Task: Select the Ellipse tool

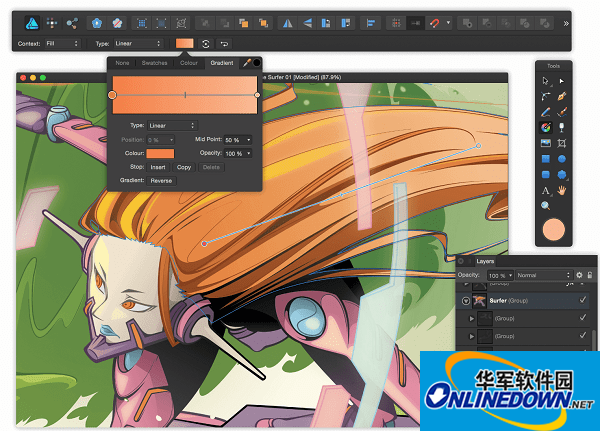Action: click(x=561, y=159)
